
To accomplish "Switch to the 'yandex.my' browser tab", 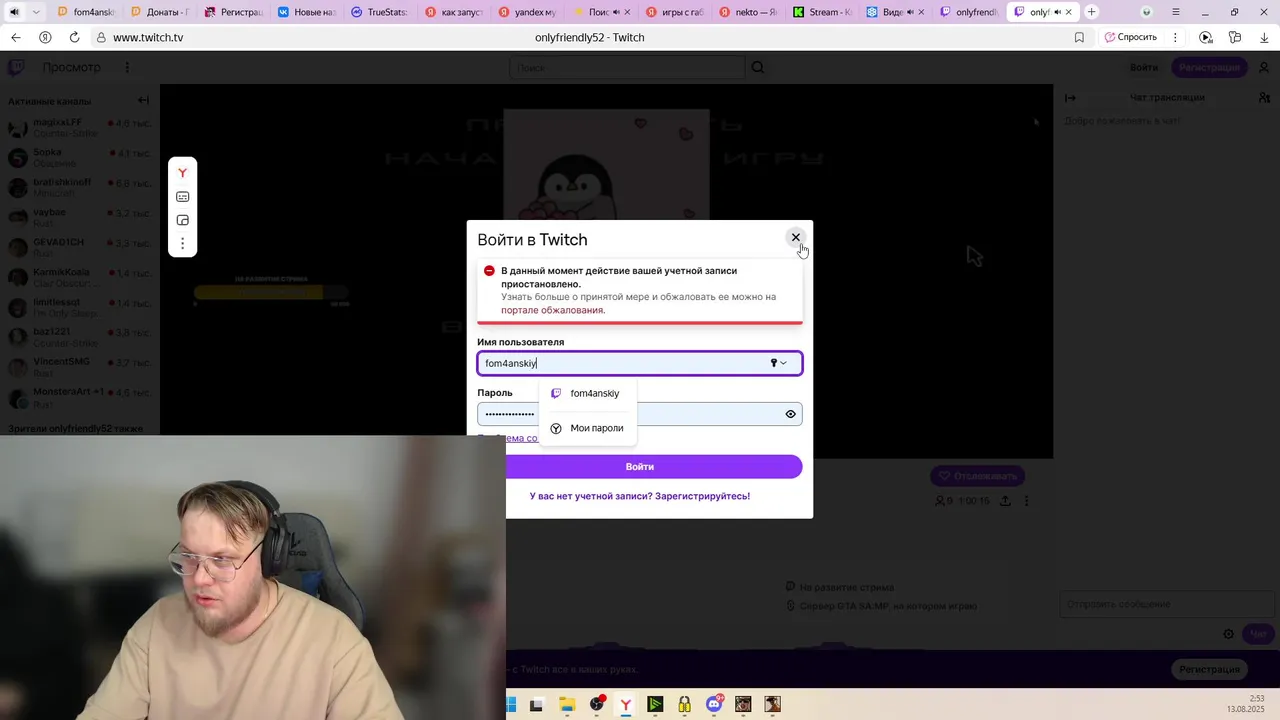I will click(x=526, y=12).
